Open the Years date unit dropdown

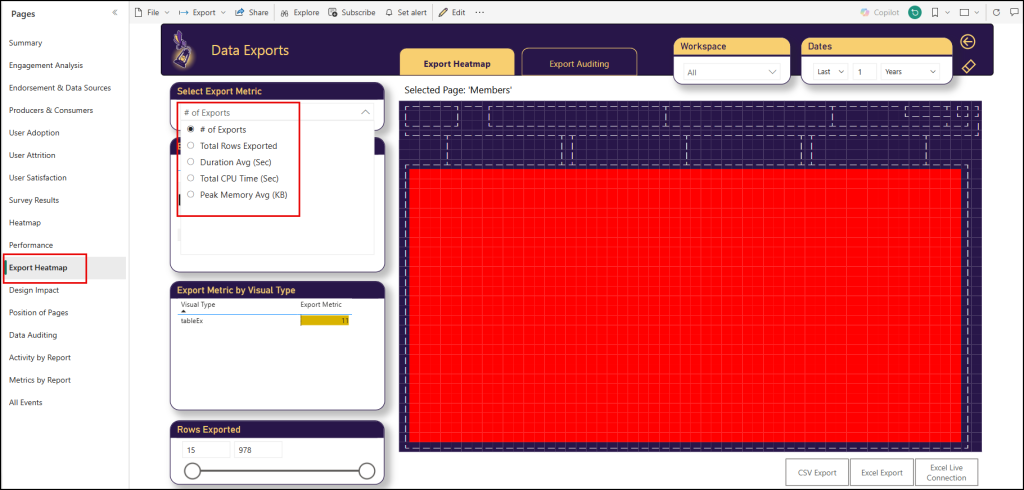(x=909, y=72)
